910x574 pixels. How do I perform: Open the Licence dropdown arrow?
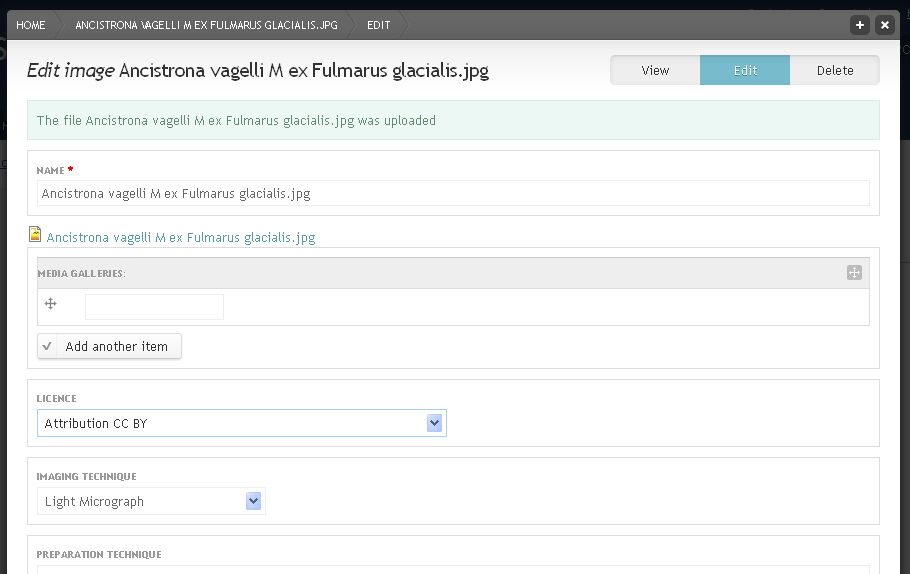tap(434, 423)
